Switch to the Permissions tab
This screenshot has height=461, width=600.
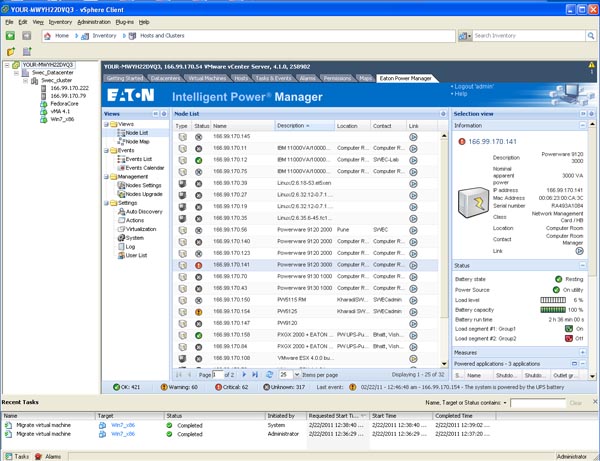tap(337, 78)
